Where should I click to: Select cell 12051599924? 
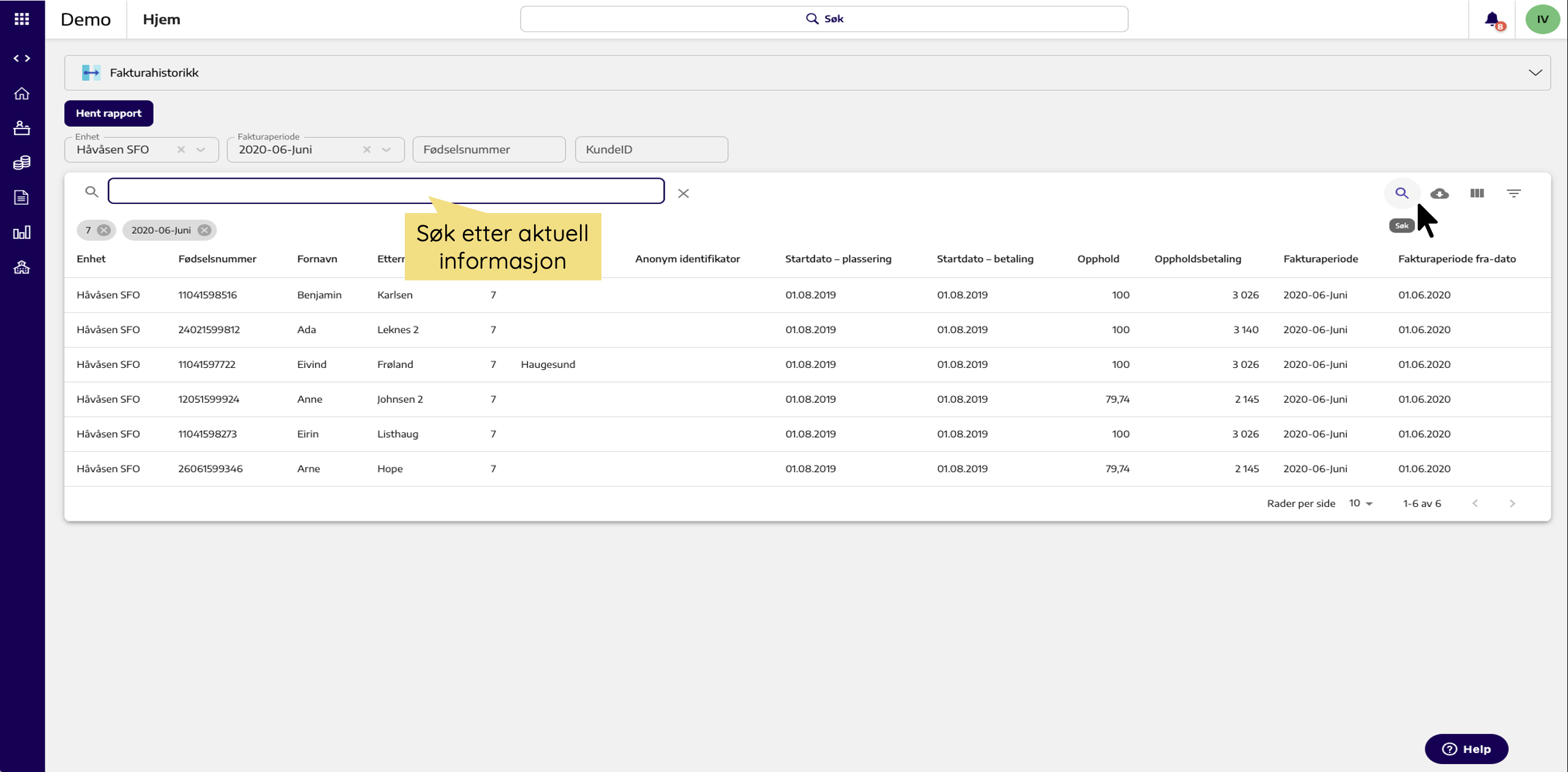209,399
